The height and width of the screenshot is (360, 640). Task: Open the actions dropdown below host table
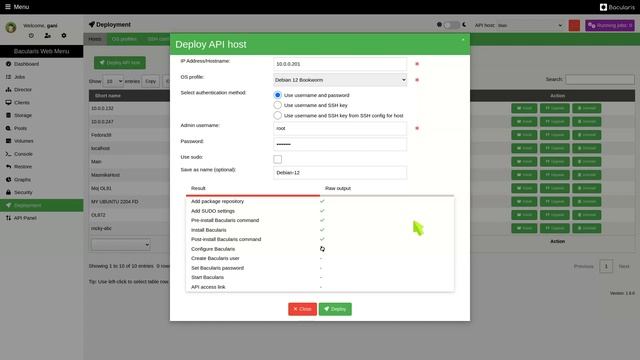point(121,245)
